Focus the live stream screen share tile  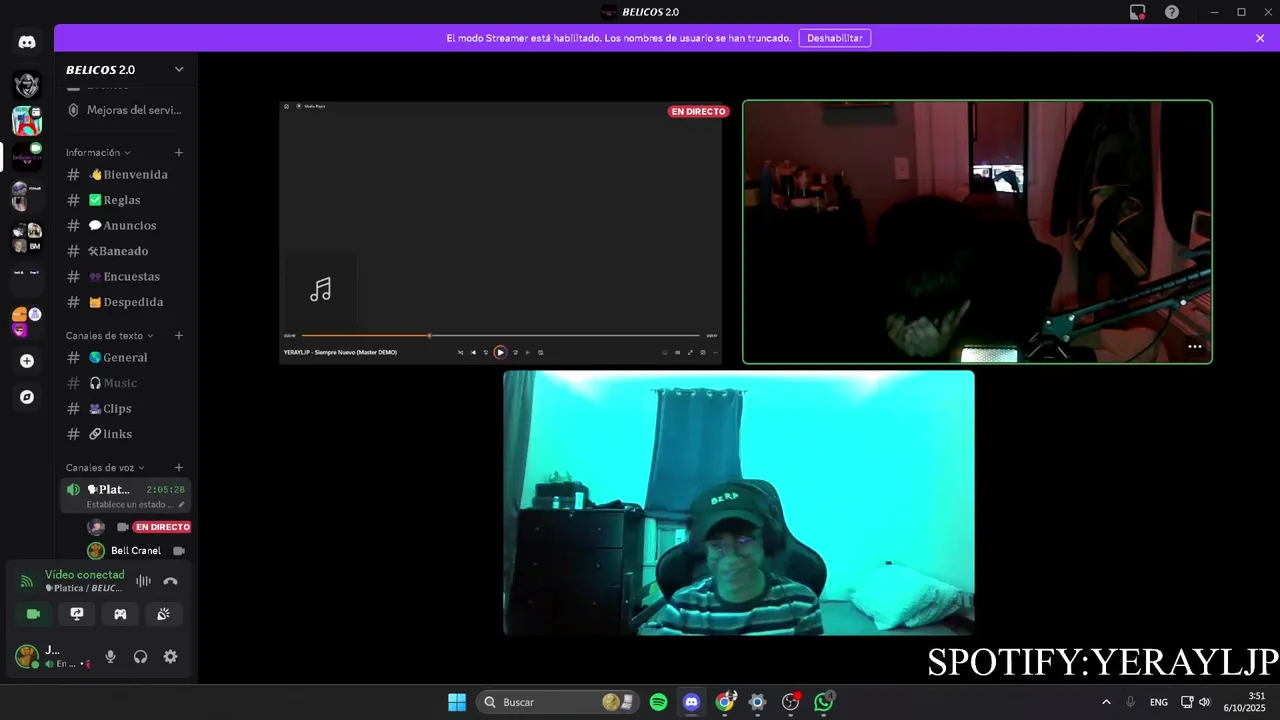click(x=500, y=232)
